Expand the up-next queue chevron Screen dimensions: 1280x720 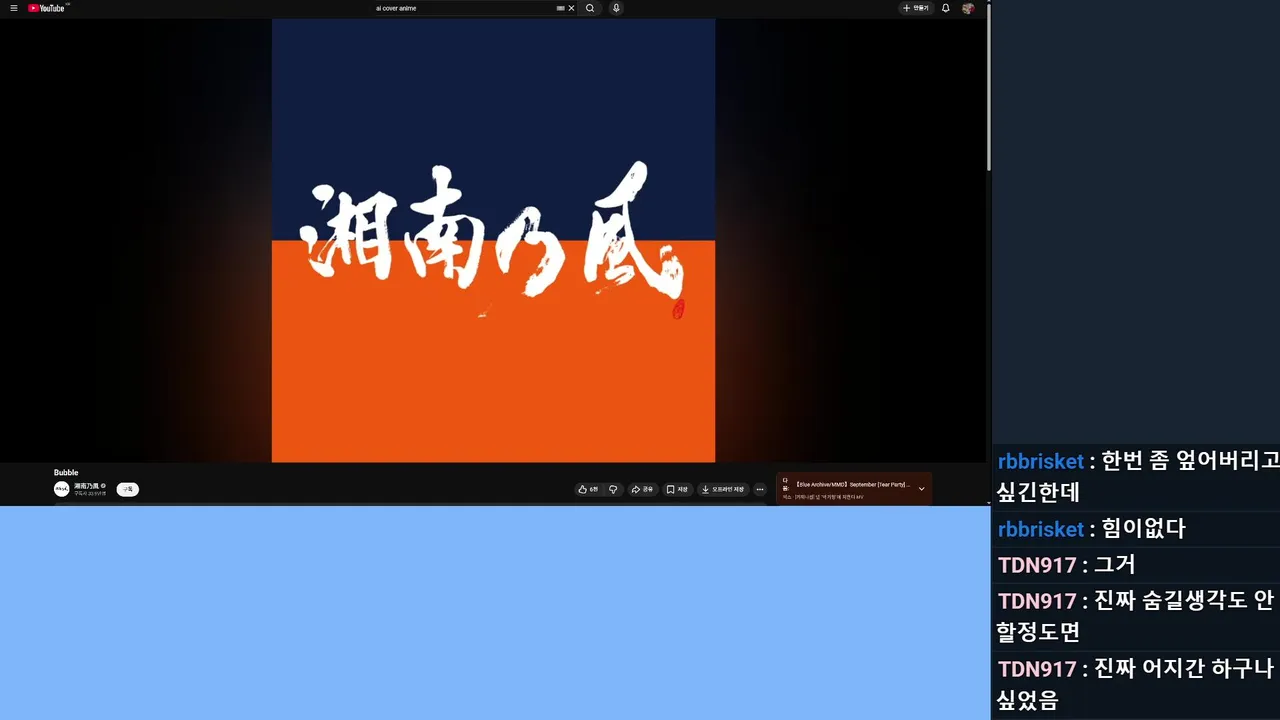(921, 489)
